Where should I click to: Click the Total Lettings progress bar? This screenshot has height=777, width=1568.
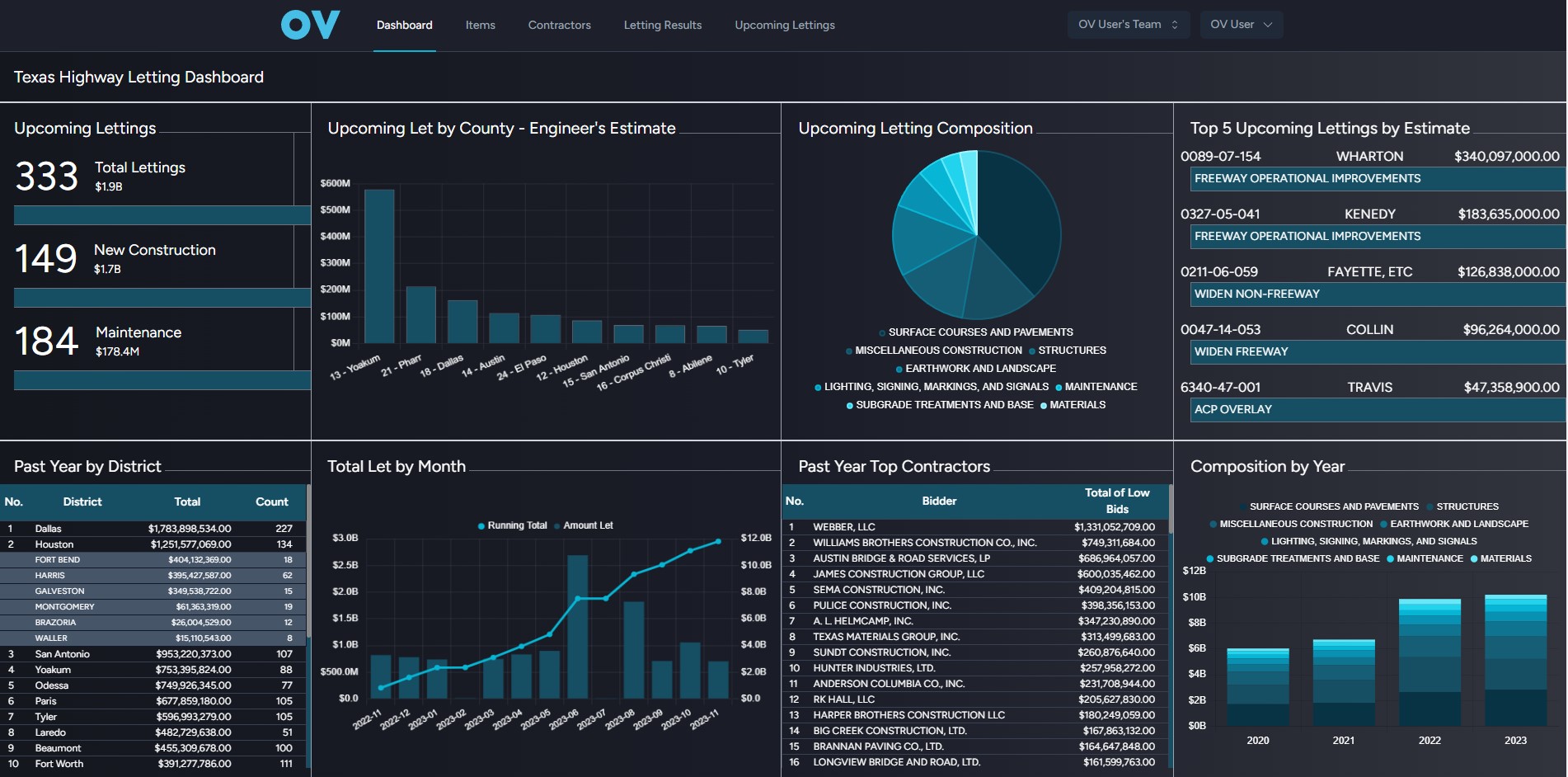pos(162,215)
